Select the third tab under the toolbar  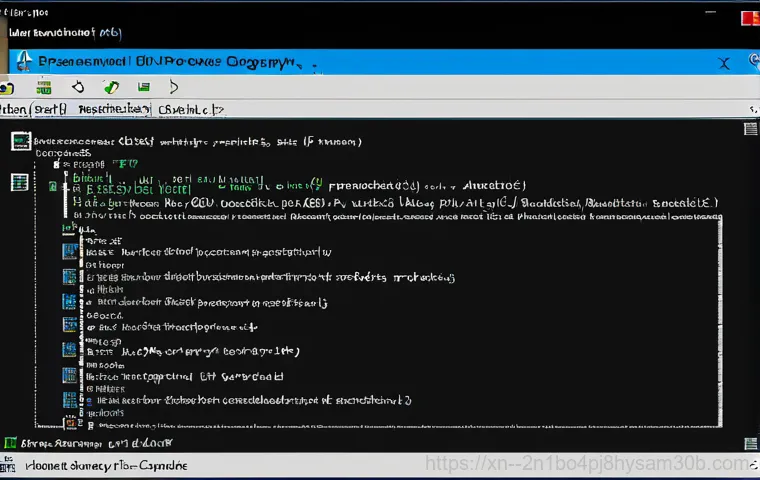(113, 110)
